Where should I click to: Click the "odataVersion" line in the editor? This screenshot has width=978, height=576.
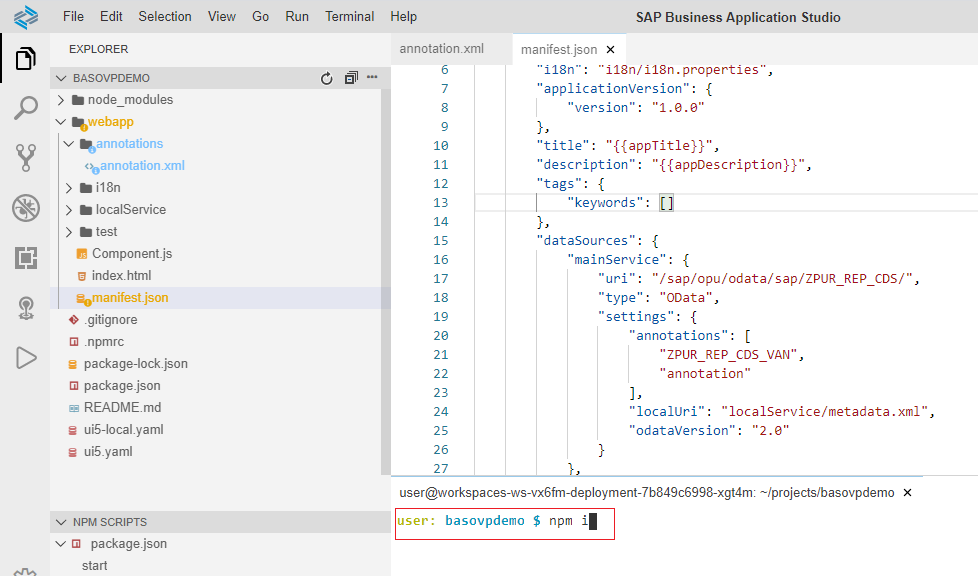[x=709, y=431]
